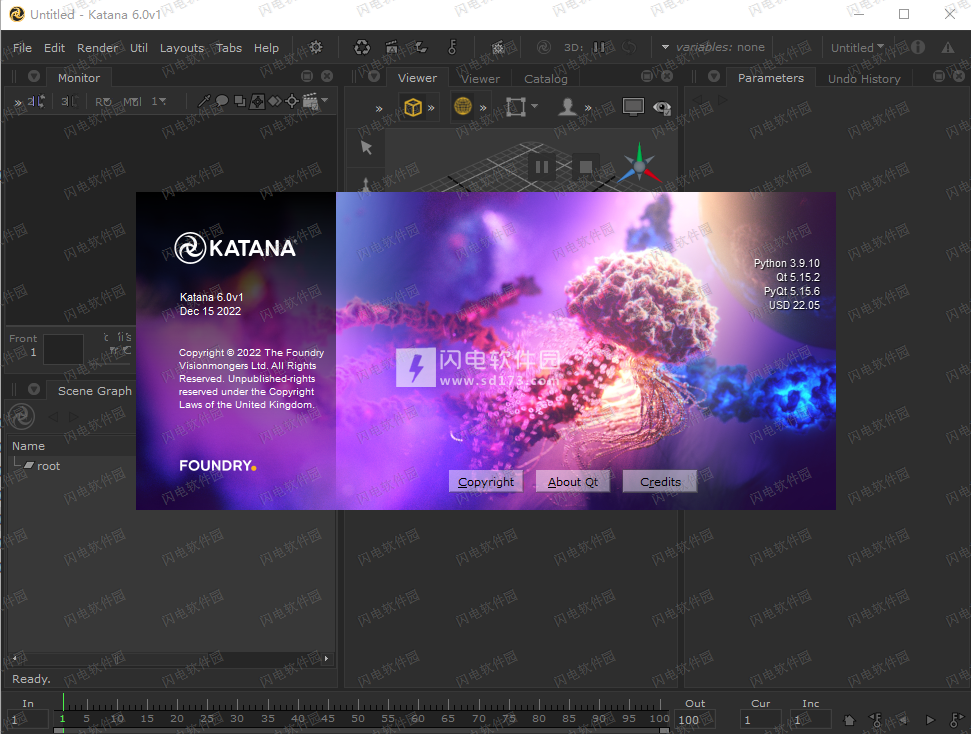Maximize the Parameters panel with square icon
The image size is (971, 734).
939,76
